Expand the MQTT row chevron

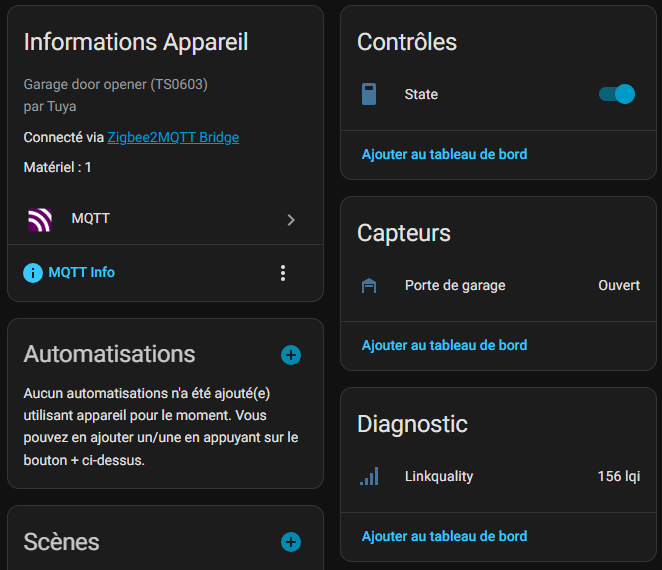pyautogui.click(x=291, y=220)
